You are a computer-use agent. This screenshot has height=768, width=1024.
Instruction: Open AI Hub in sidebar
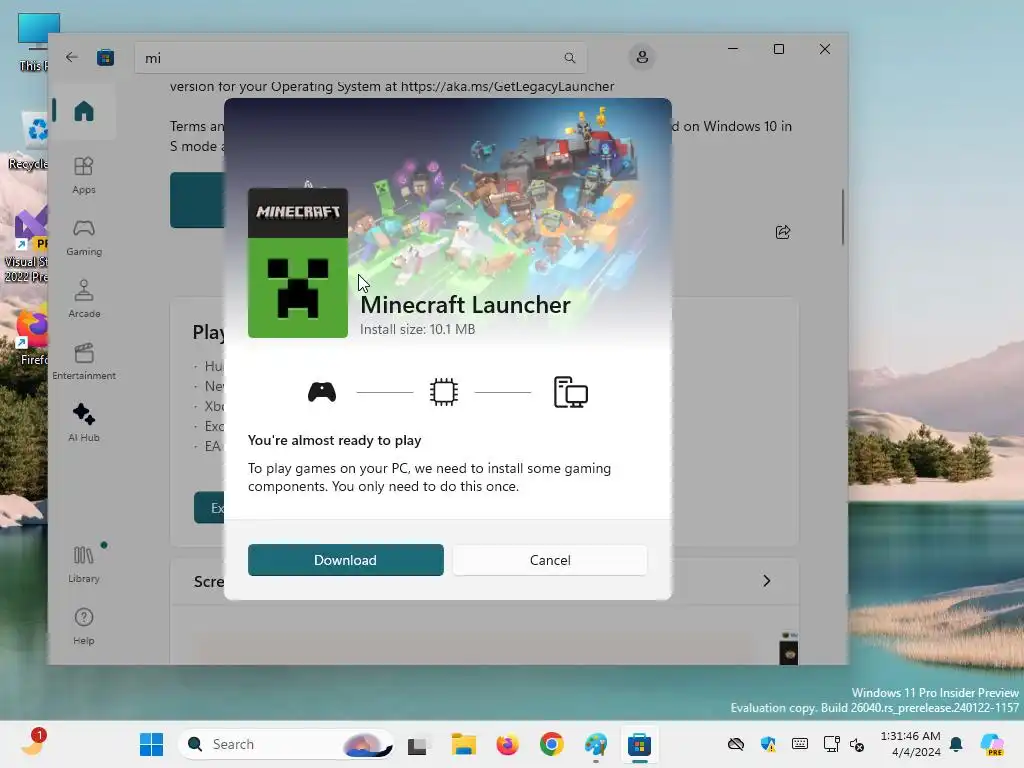coord(84,423)
